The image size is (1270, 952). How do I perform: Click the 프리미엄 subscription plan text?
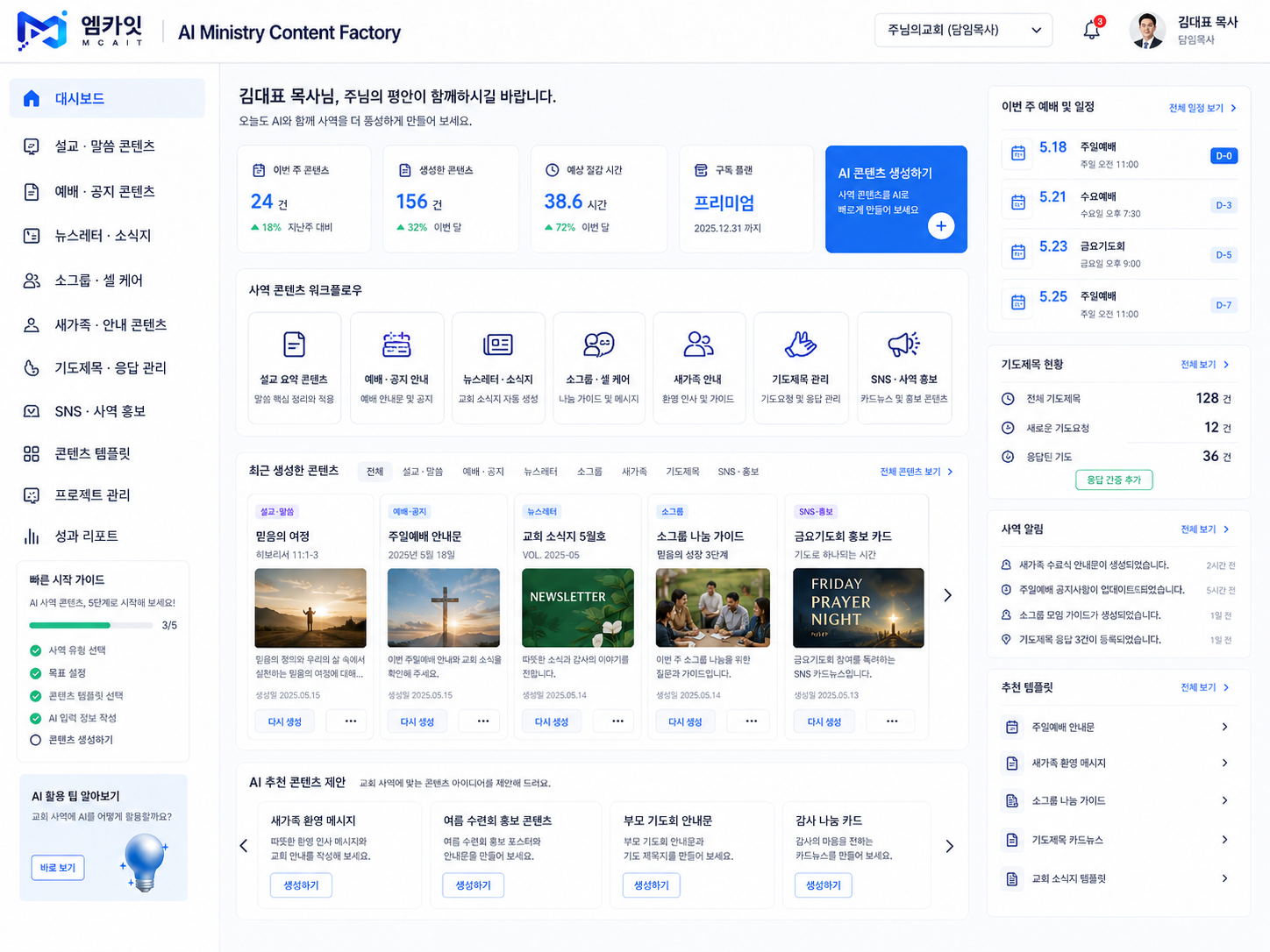pyautogui.click(x=724, y=202)
